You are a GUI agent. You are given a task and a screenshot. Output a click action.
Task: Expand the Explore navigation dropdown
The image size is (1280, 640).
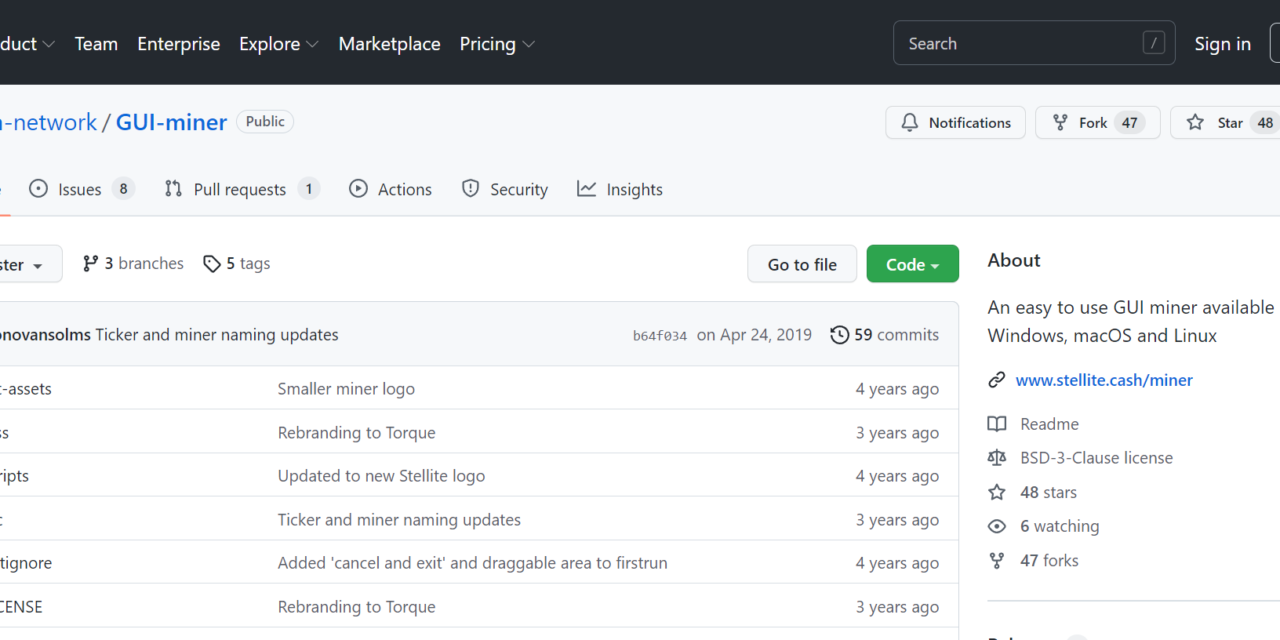[278, 44]
